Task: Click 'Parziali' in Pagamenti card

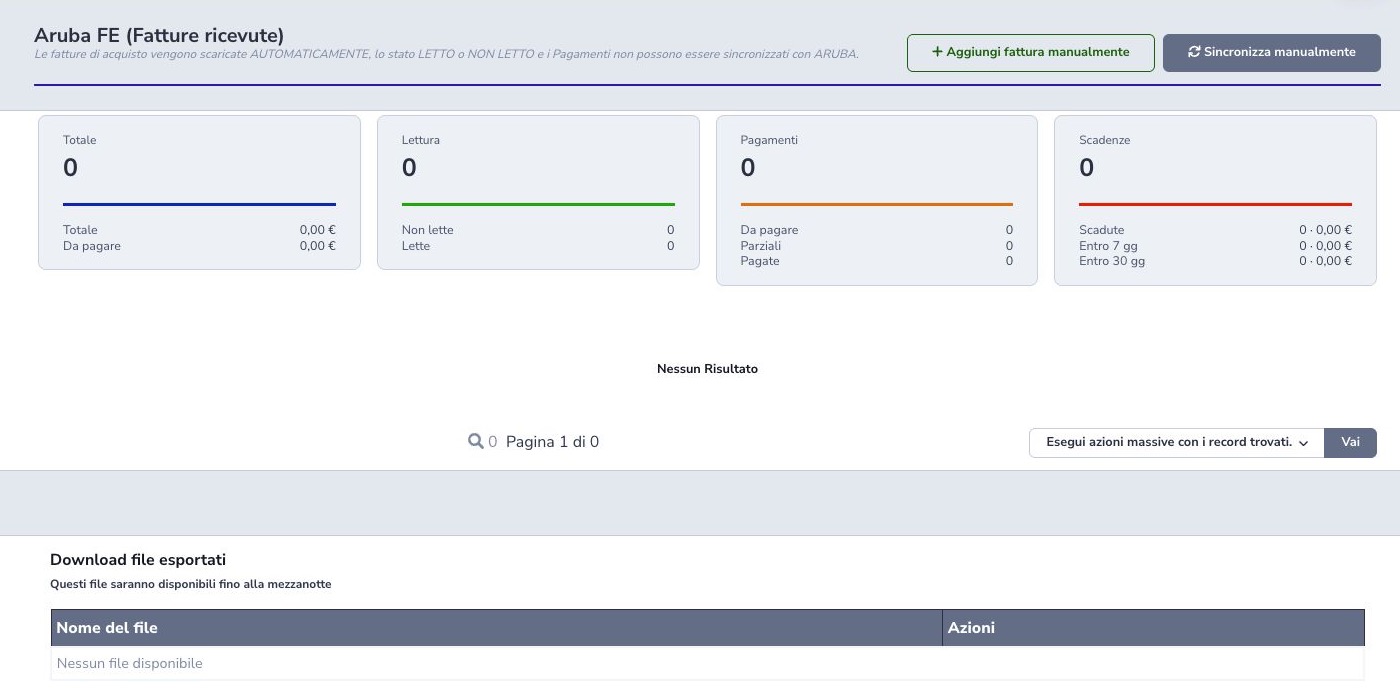Action: 876,246
